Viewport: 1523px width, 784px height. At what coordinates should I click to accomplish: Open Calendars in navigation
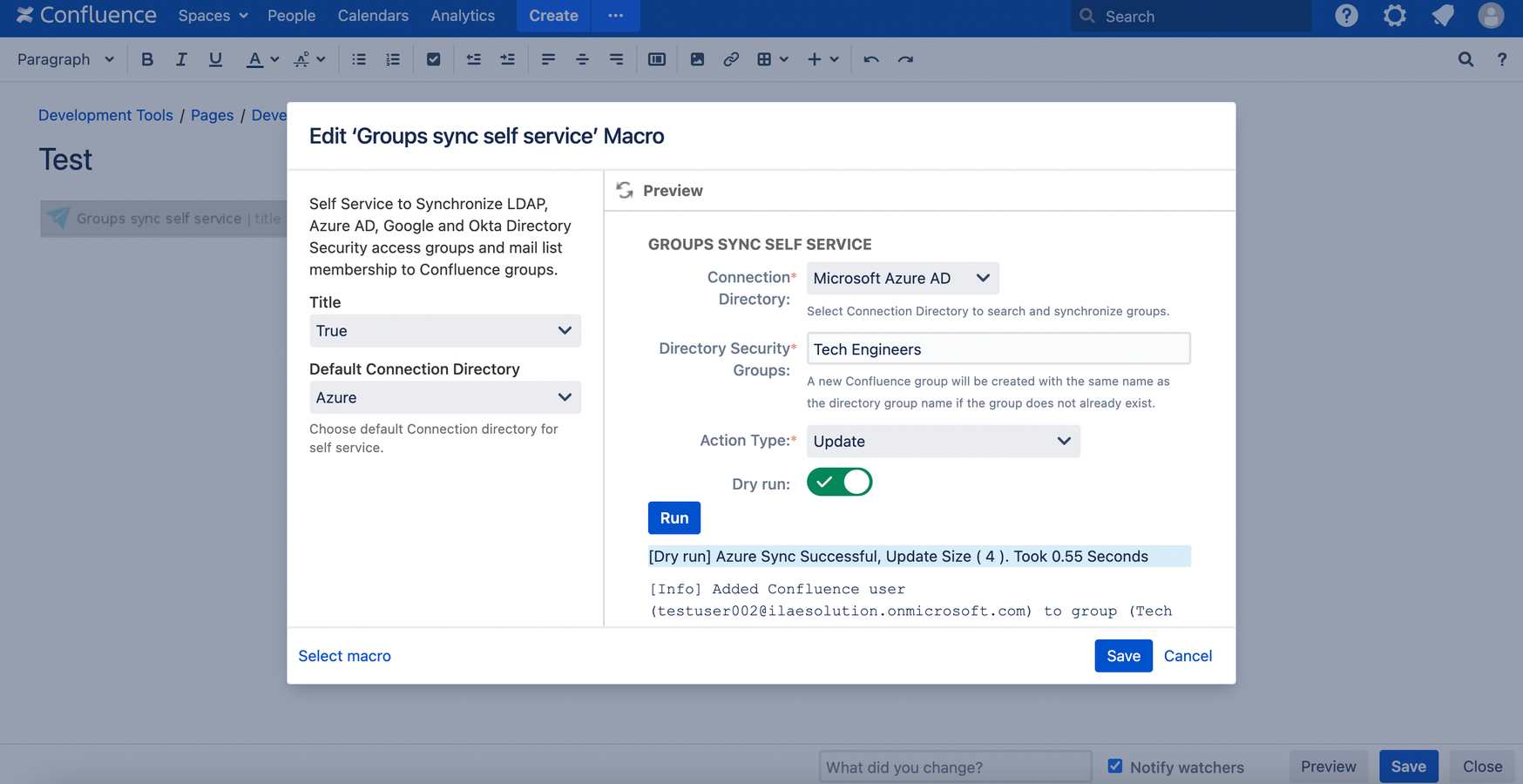373,16
